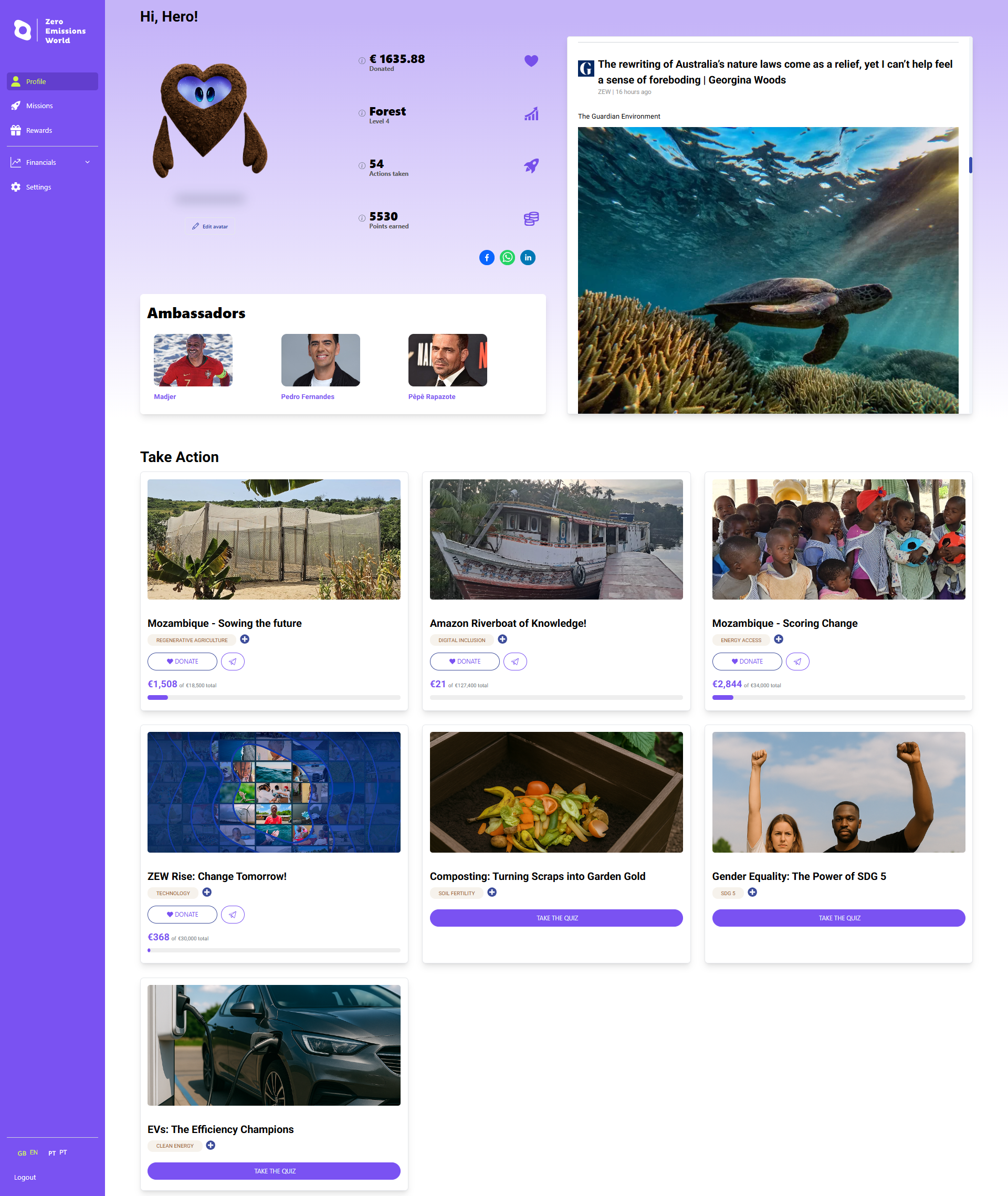Toggle the EN language option
Viewport: 1008px width, 1196px height.
(34, 1152)
